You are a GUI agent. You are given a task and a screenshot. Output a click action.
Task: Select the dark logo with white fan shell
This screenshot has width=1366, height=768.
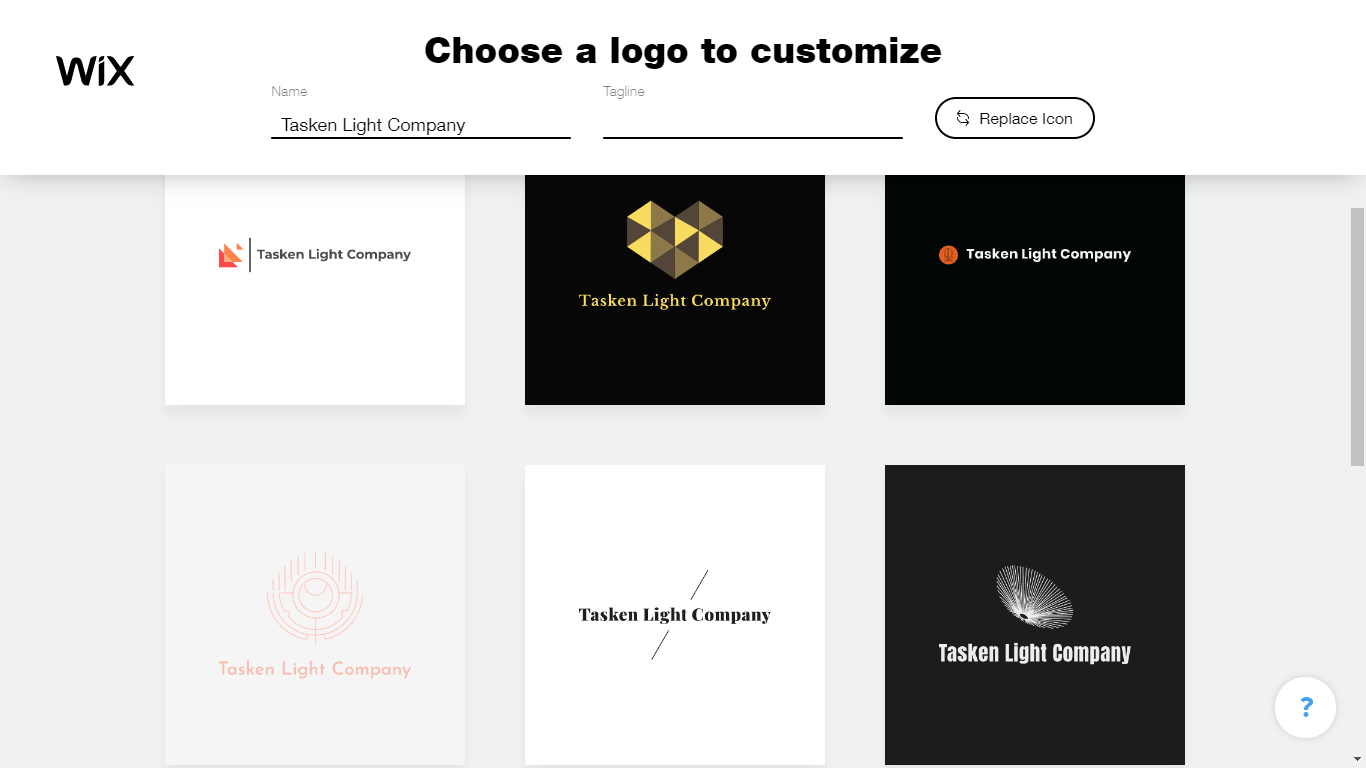(x=1035, y=615)
